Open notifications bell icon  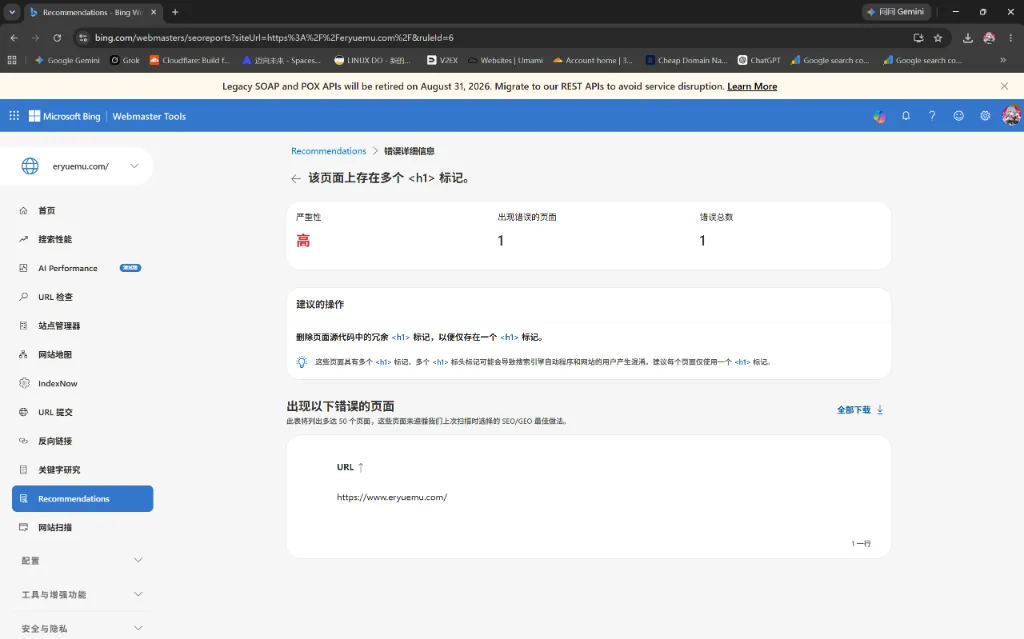click(x=906, y=116)
